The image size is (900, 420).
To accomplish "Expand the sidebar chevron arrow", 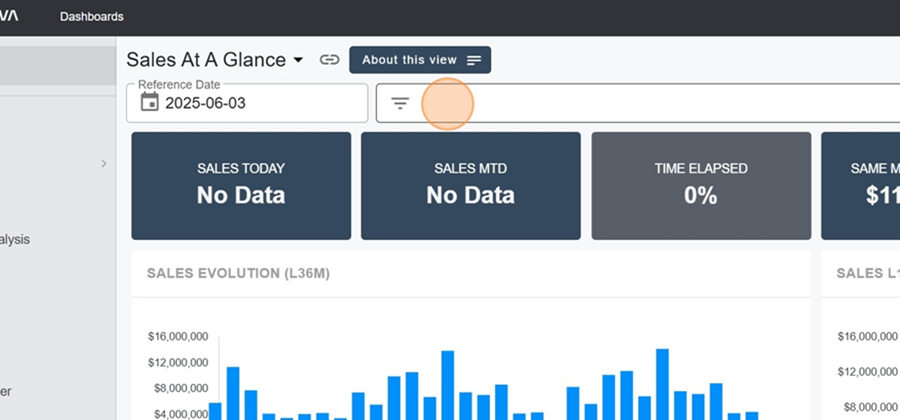I will tap(104, 164).
